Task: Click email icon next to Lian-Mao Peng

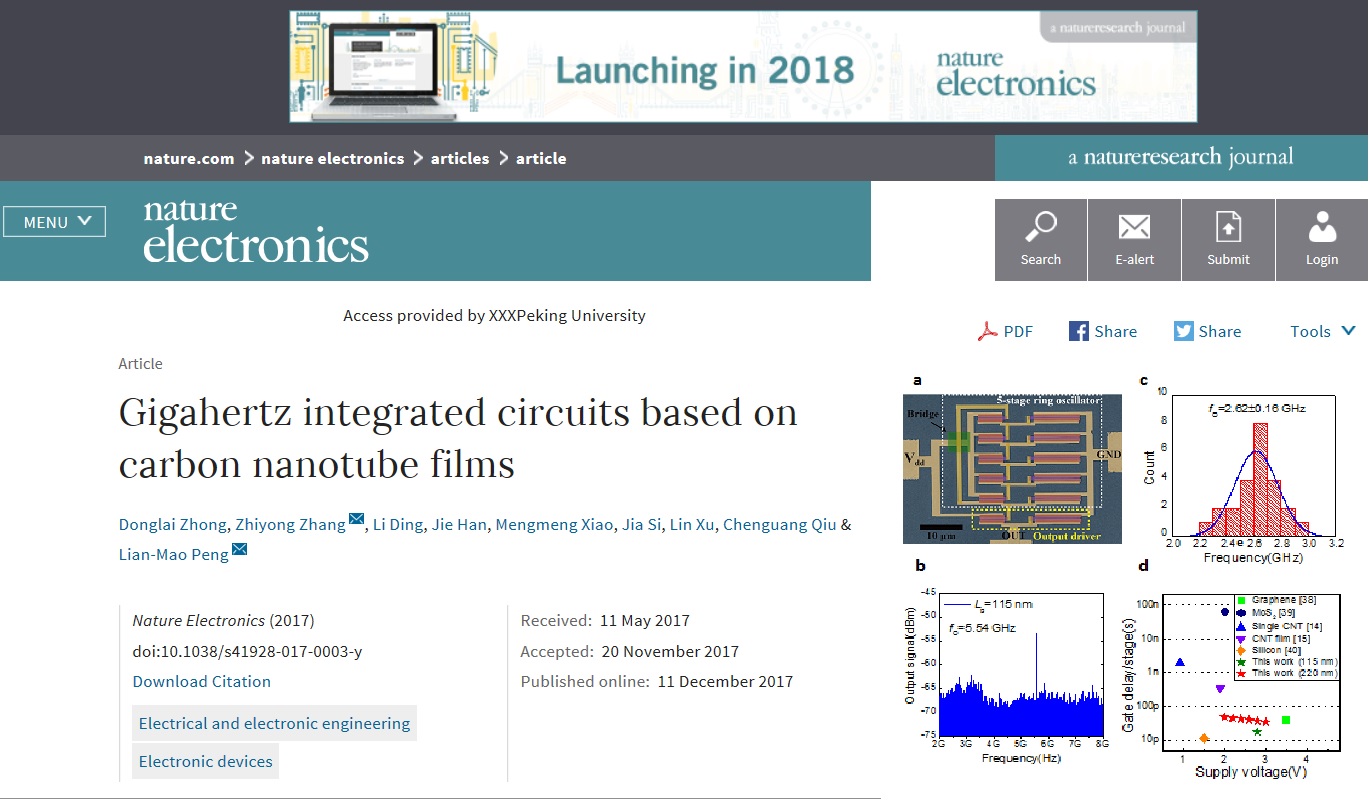Action: point(239,550)
